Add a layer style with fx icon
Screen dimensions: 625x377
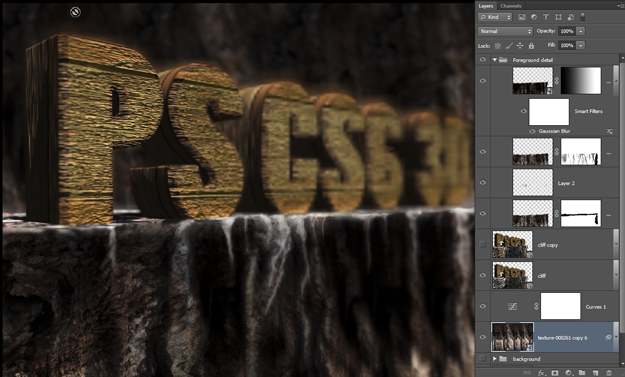[x=541, y=373]
